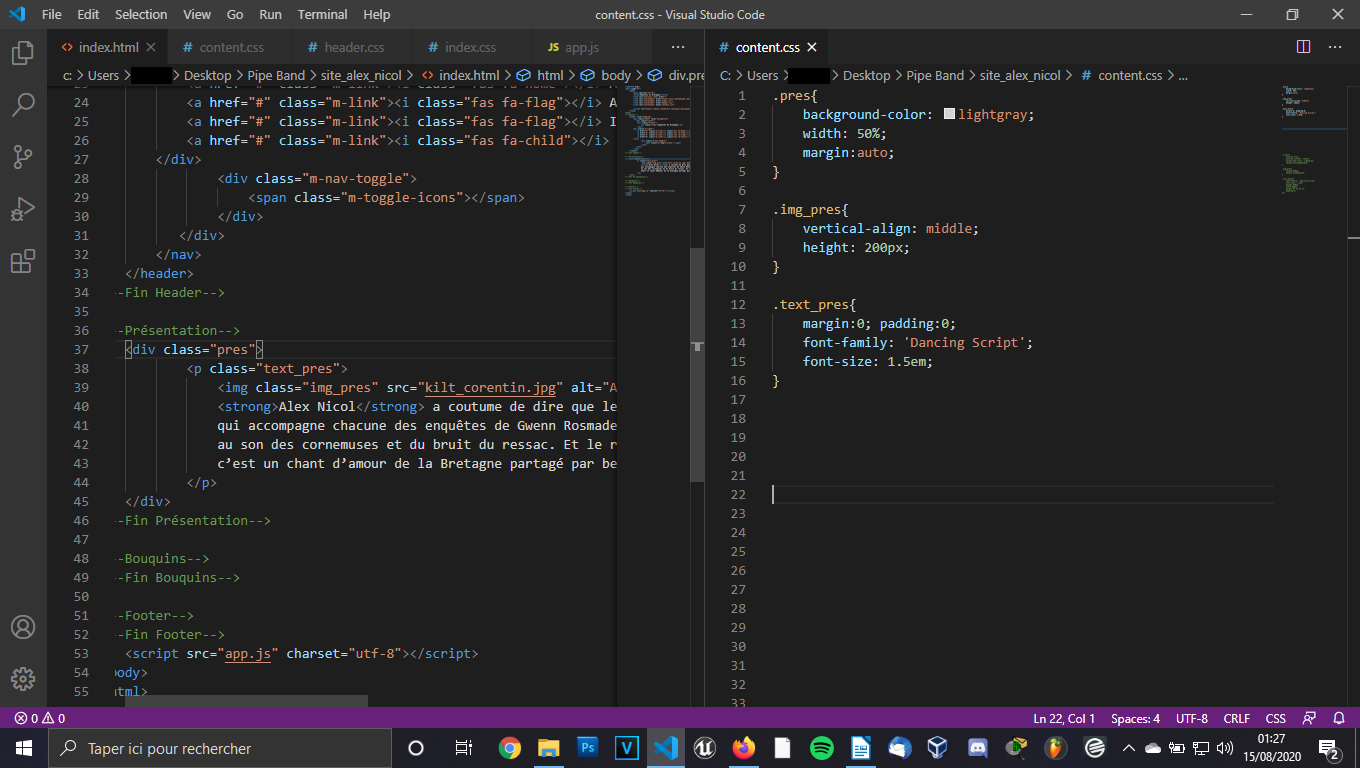Click Pipe Band in left breadcrumb
Image resolution: width=1360 pixels, height=768 pixels.
click(276, 75)
